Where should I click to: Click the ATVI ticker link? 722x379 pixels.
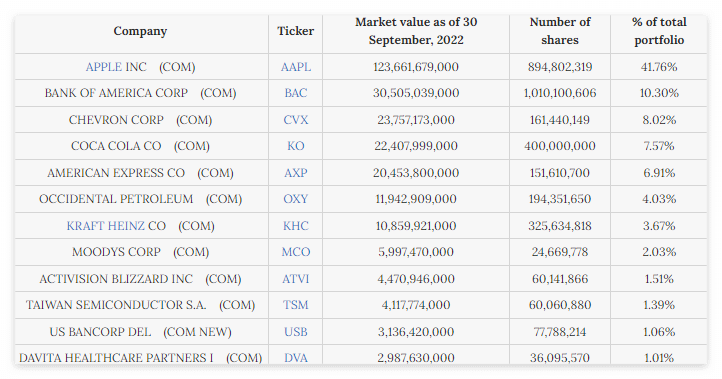(296, 279)
